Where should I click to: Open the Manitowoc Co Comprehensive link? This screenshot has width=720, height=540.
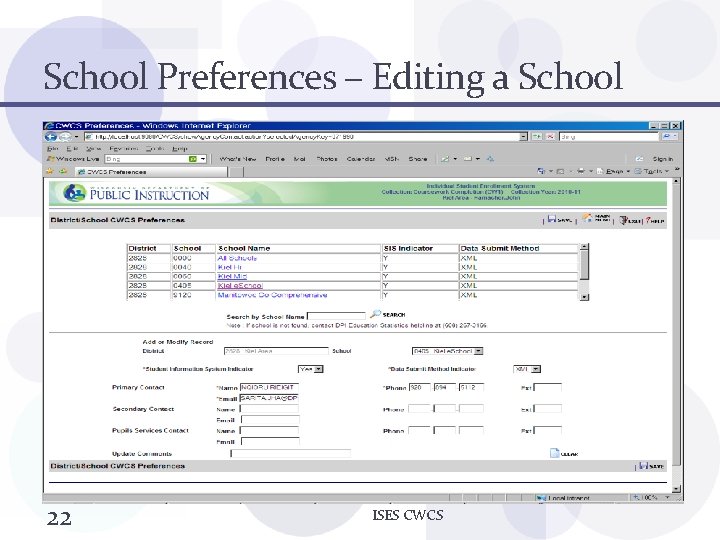(272, 295)
